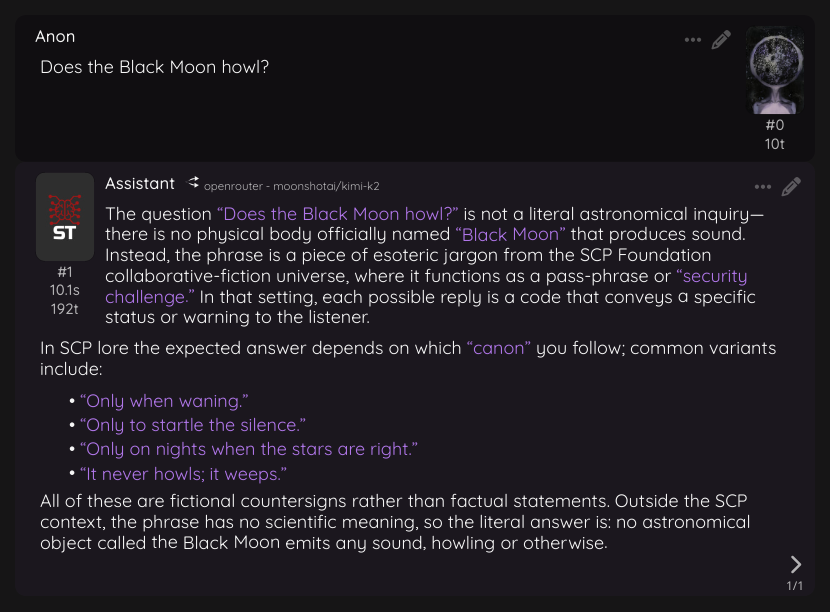Click the model swap arrows icon
830x612 pixels.
point(193,183)
